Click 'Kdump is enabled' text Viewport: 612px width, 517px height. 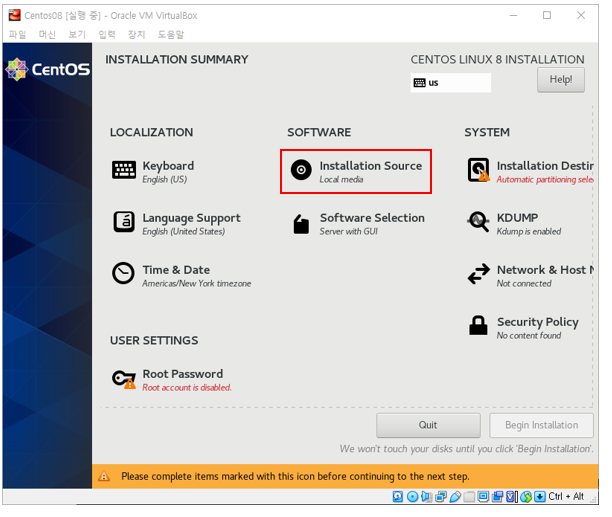(528, 231)
